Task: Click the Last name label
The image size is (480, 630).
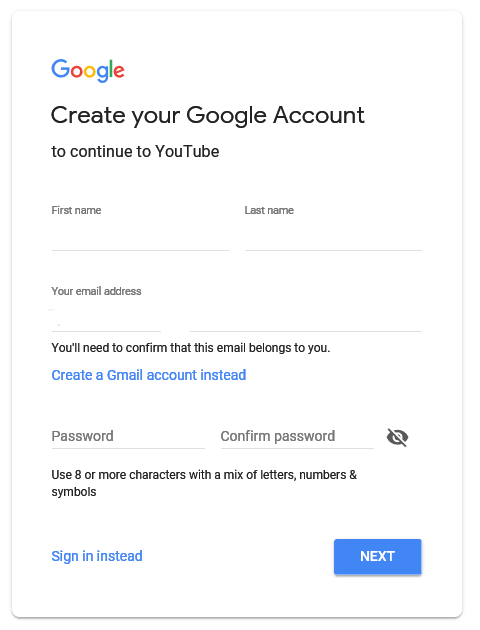Action: pos(269,210)
